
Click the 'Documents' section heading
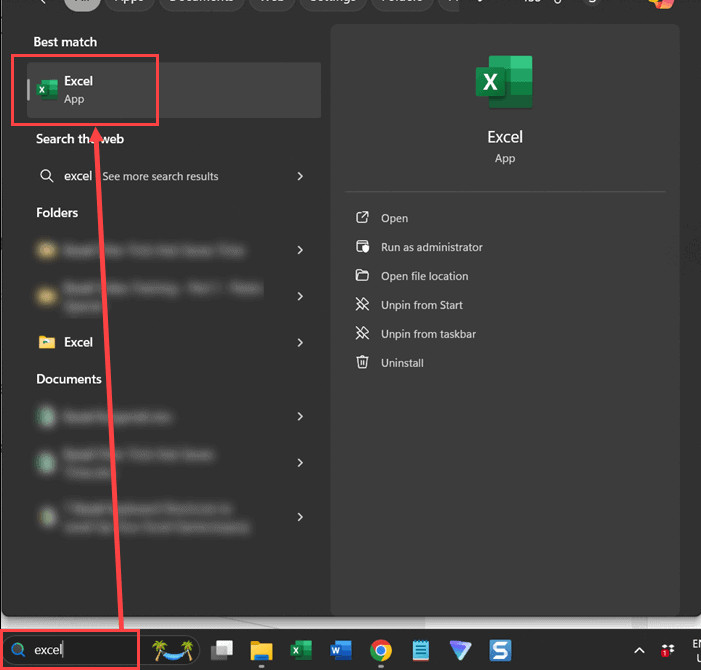coord(69,379)
